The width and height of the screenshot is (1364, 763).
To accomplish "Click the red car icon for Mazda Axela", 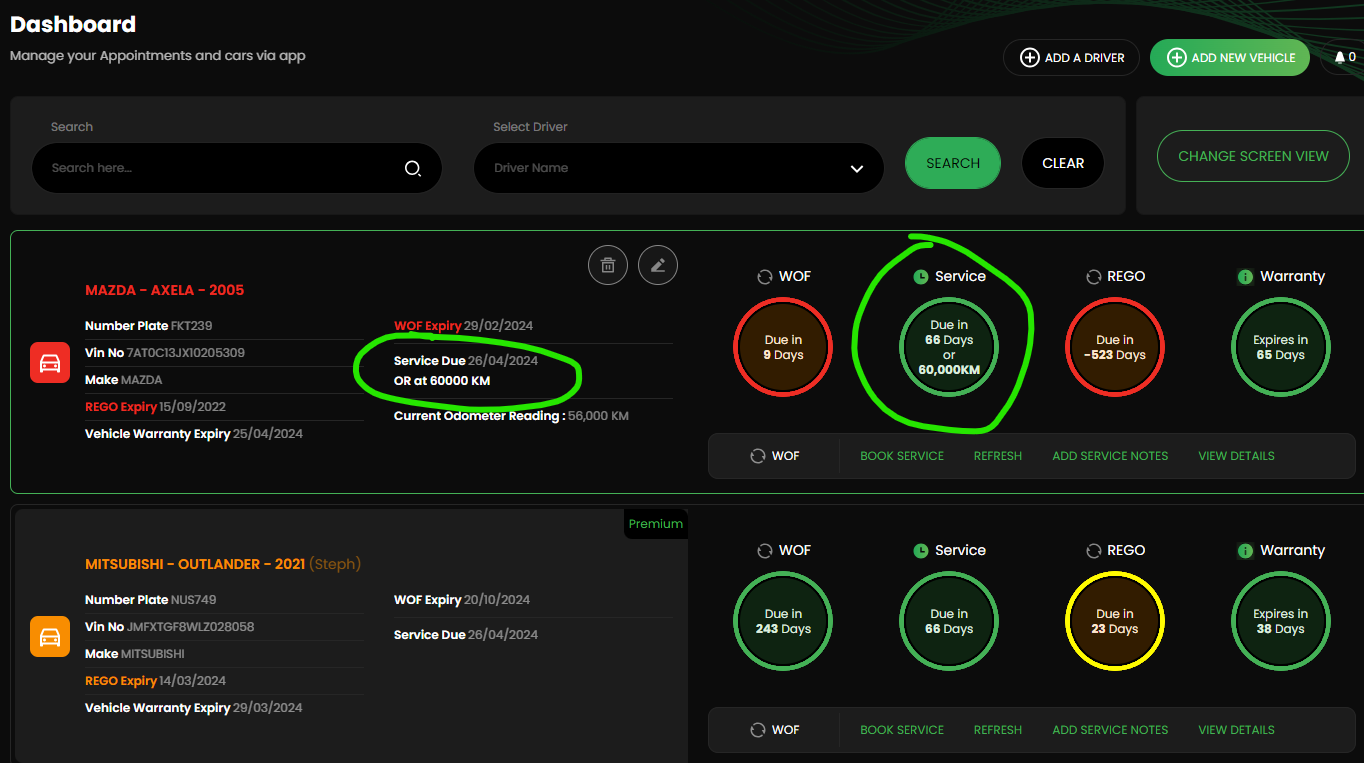I will point(50,362).
